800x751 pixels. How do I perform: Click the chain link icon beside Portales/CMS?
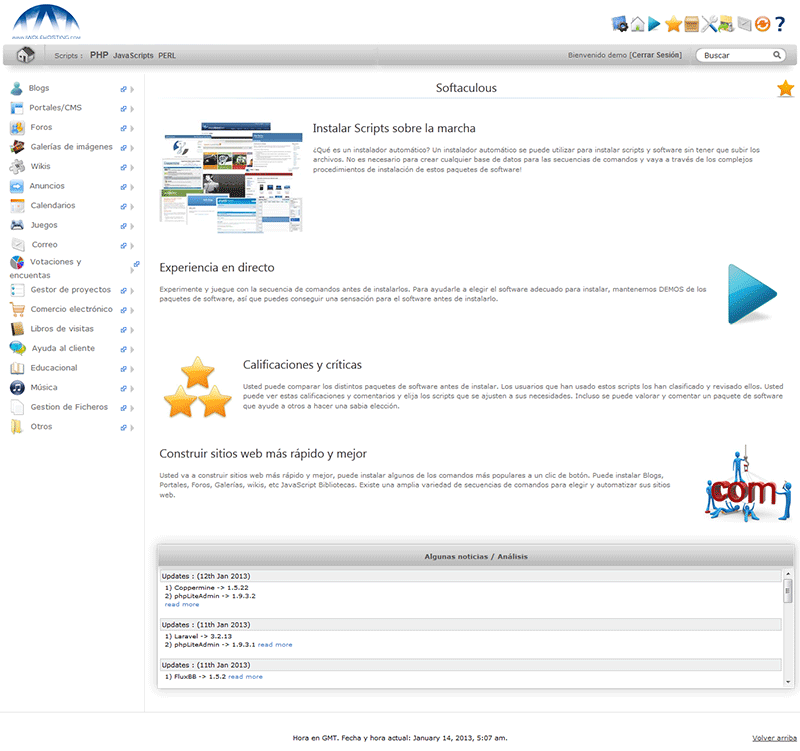coord(123,109)
